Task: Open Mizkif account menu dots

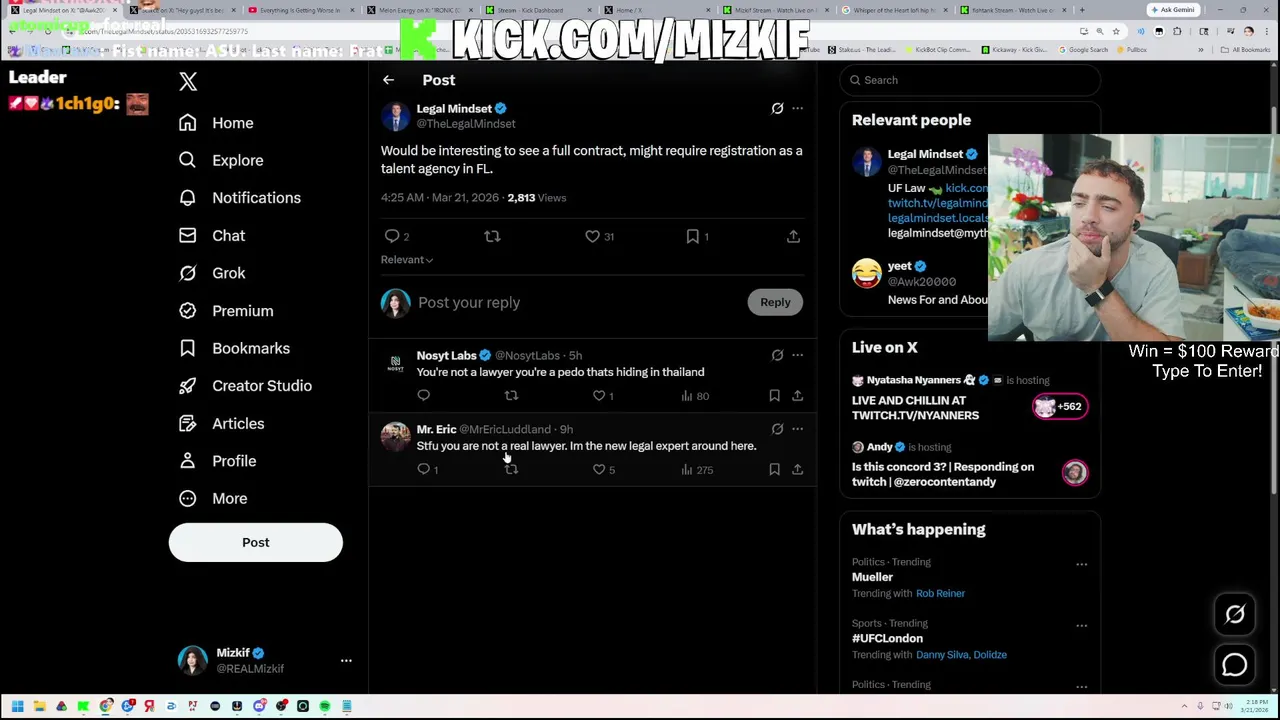Action: pos(346,661)
